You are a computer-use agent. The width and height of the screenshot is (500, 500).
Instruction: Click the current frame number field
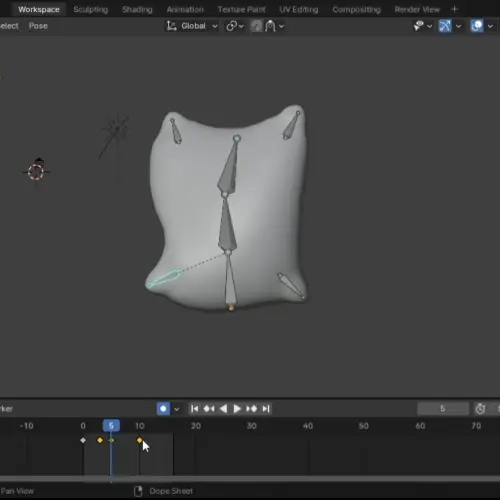pyautogui.click(x=443, y=408)
